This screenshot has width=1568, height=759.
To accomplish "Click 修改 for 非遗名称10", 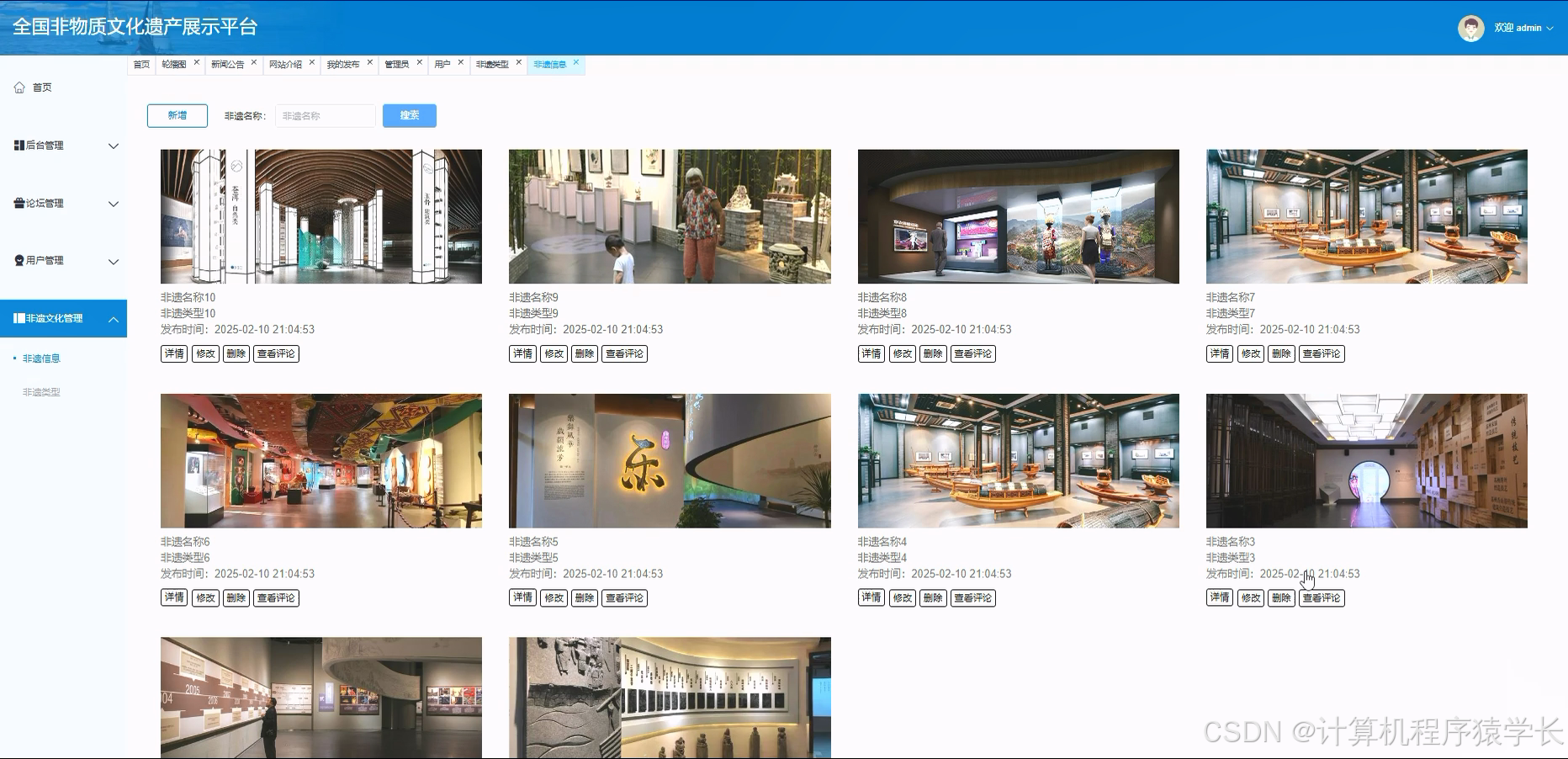I will coord(205,354).
